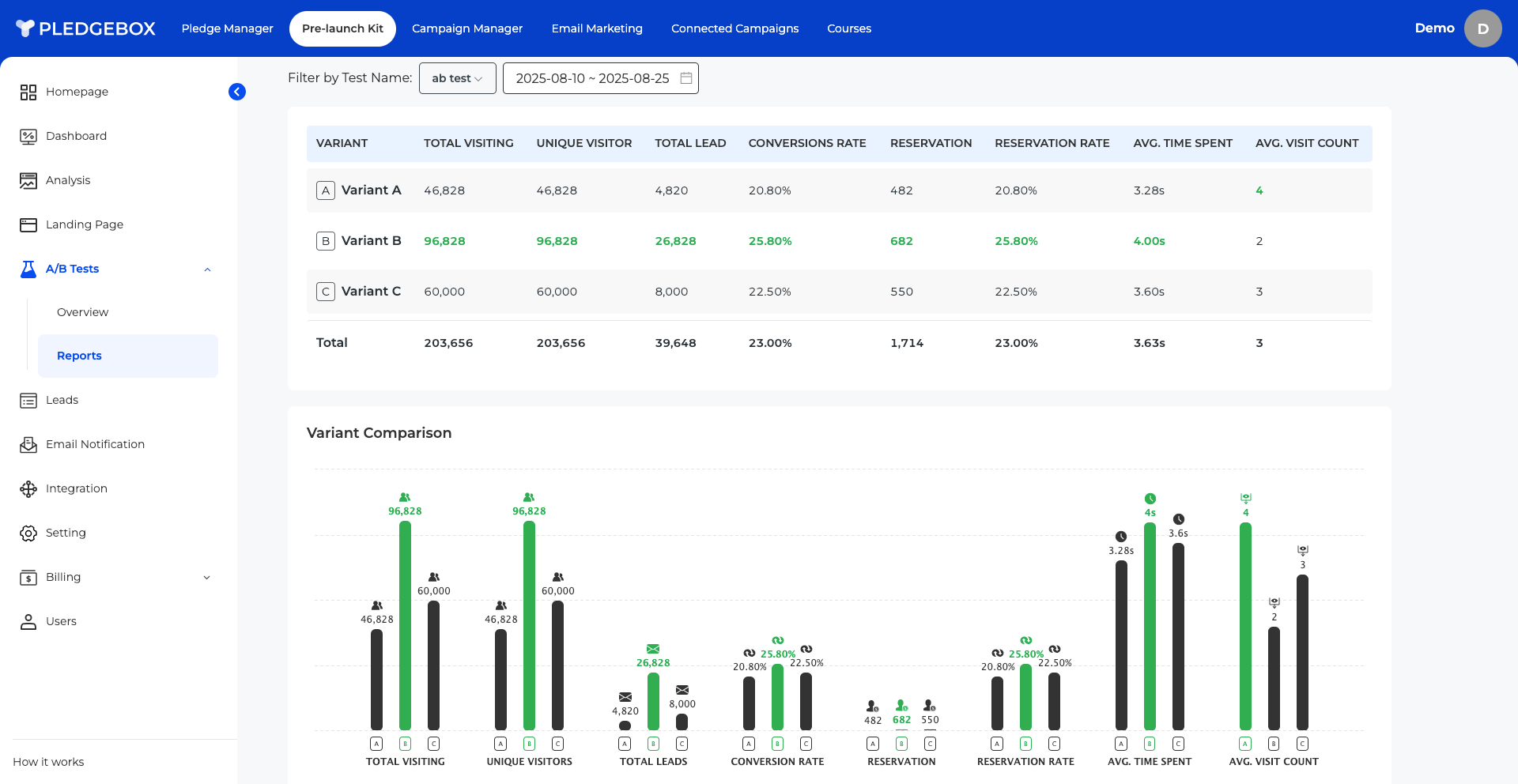Switch to the Campaign Manager tab
The height and width of the screenshot is (784, 1518).
tap(466, 28)
